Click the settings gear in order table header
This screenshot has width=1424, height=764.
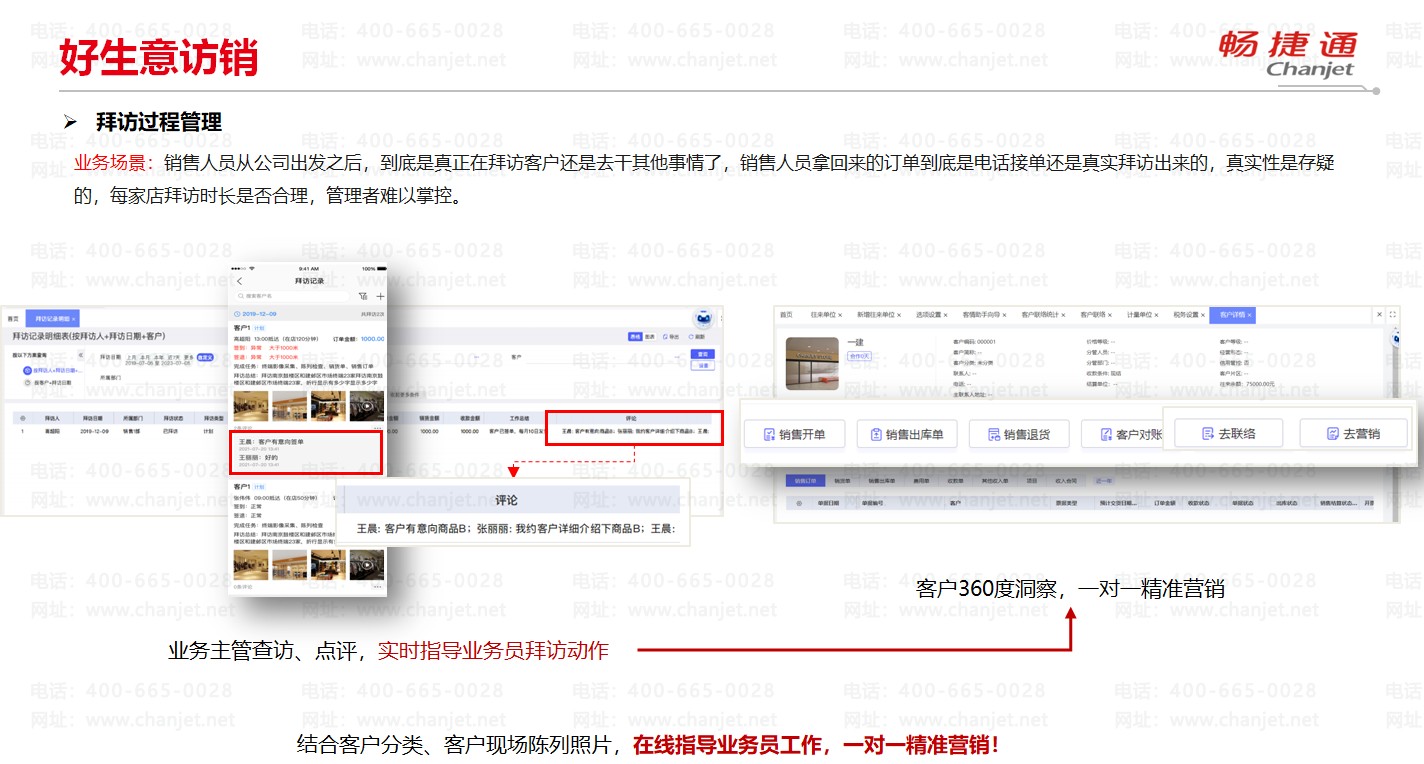(x=798, y=503)
